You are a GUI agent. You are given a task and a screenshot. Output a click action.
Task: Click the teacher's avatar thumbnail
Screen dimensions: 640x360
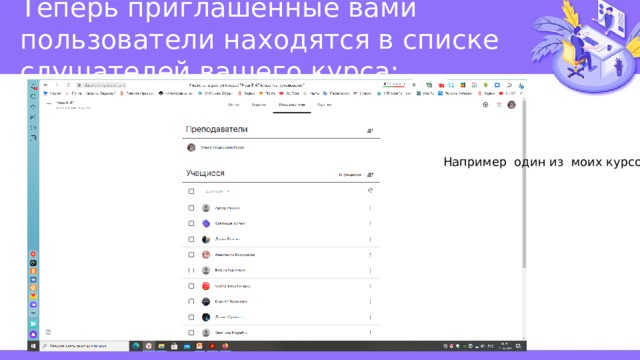191,147
